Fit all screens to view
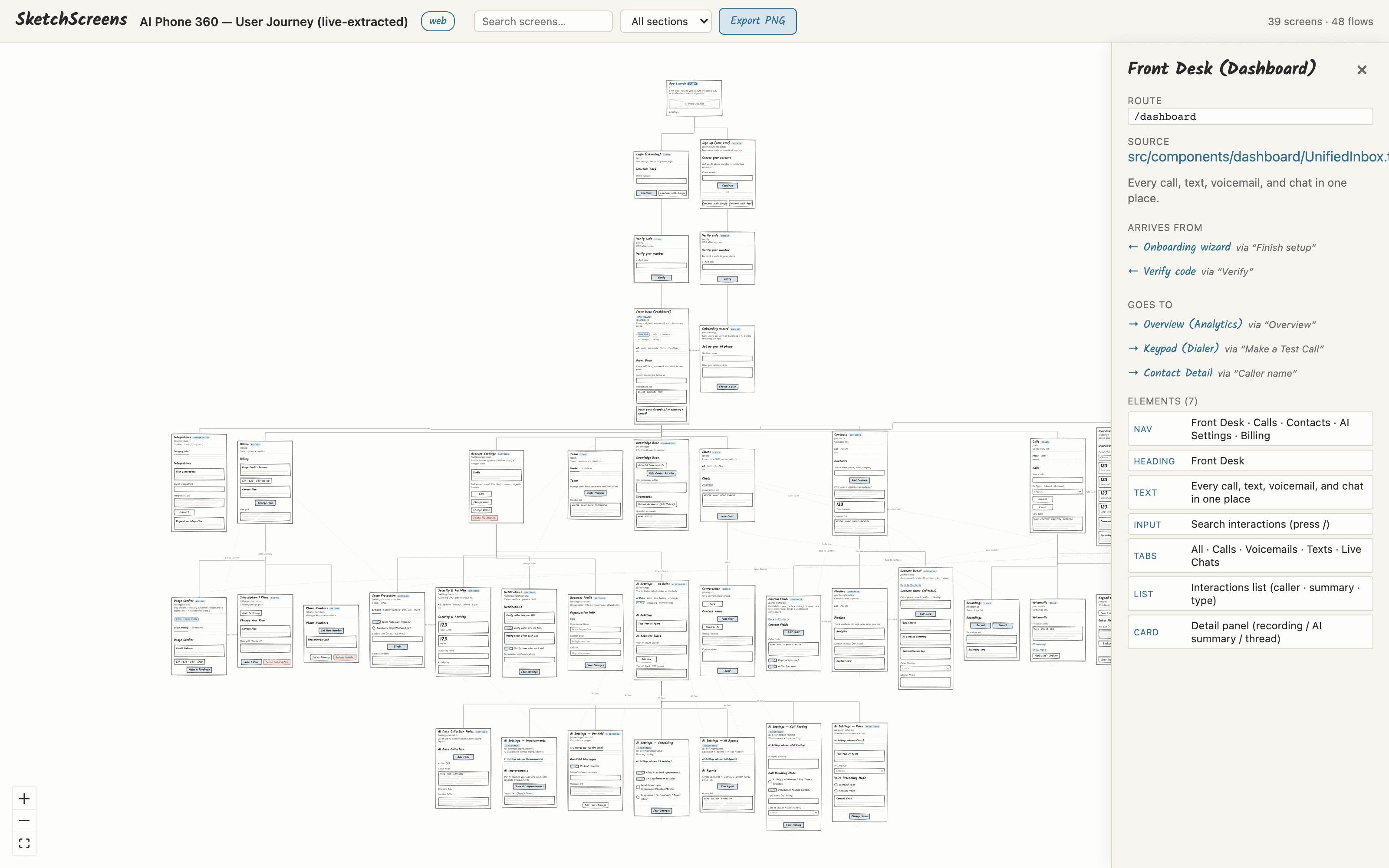1389x868 pixels. point(24,843)
